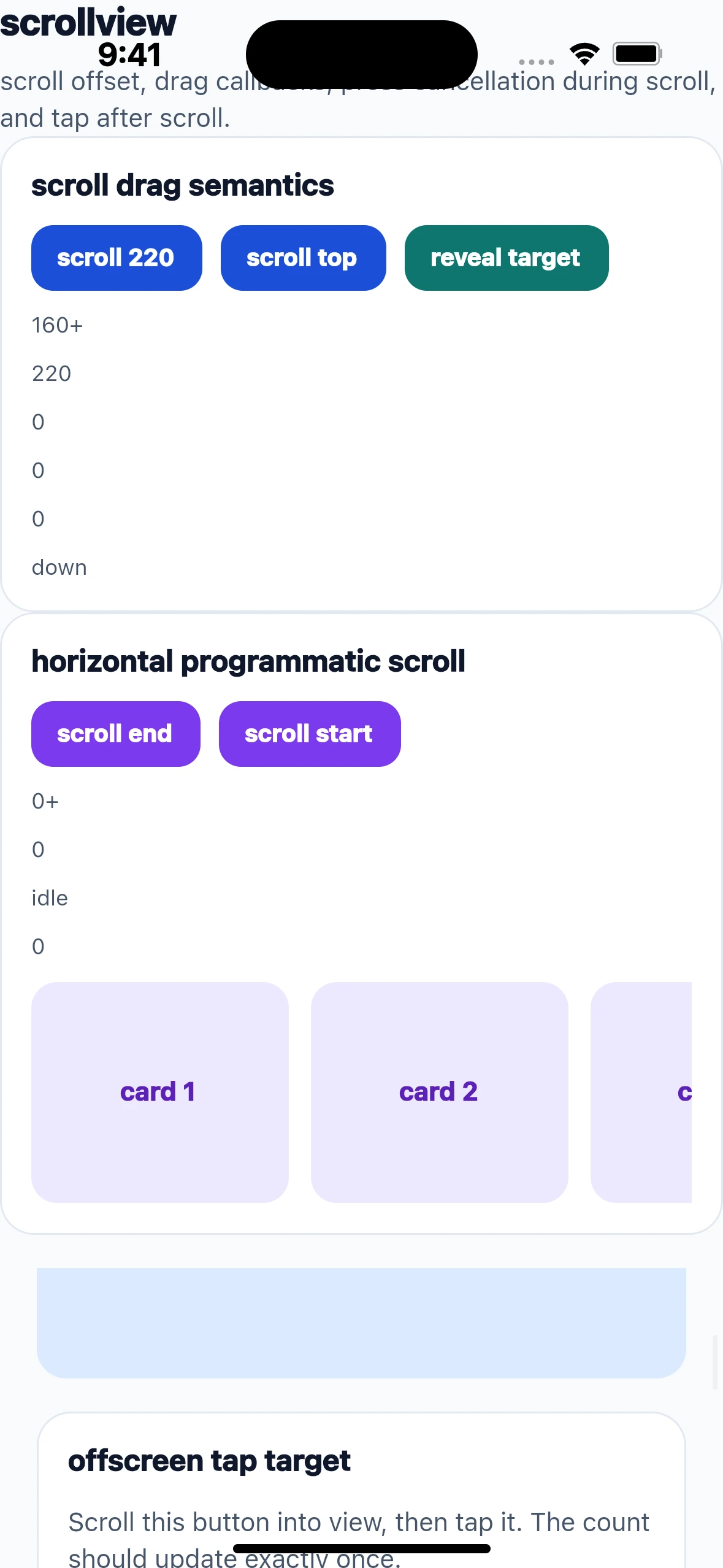Tap the vertical scroll indicator
This screenshot has height=1568, width=723.
pos(714,1362)
